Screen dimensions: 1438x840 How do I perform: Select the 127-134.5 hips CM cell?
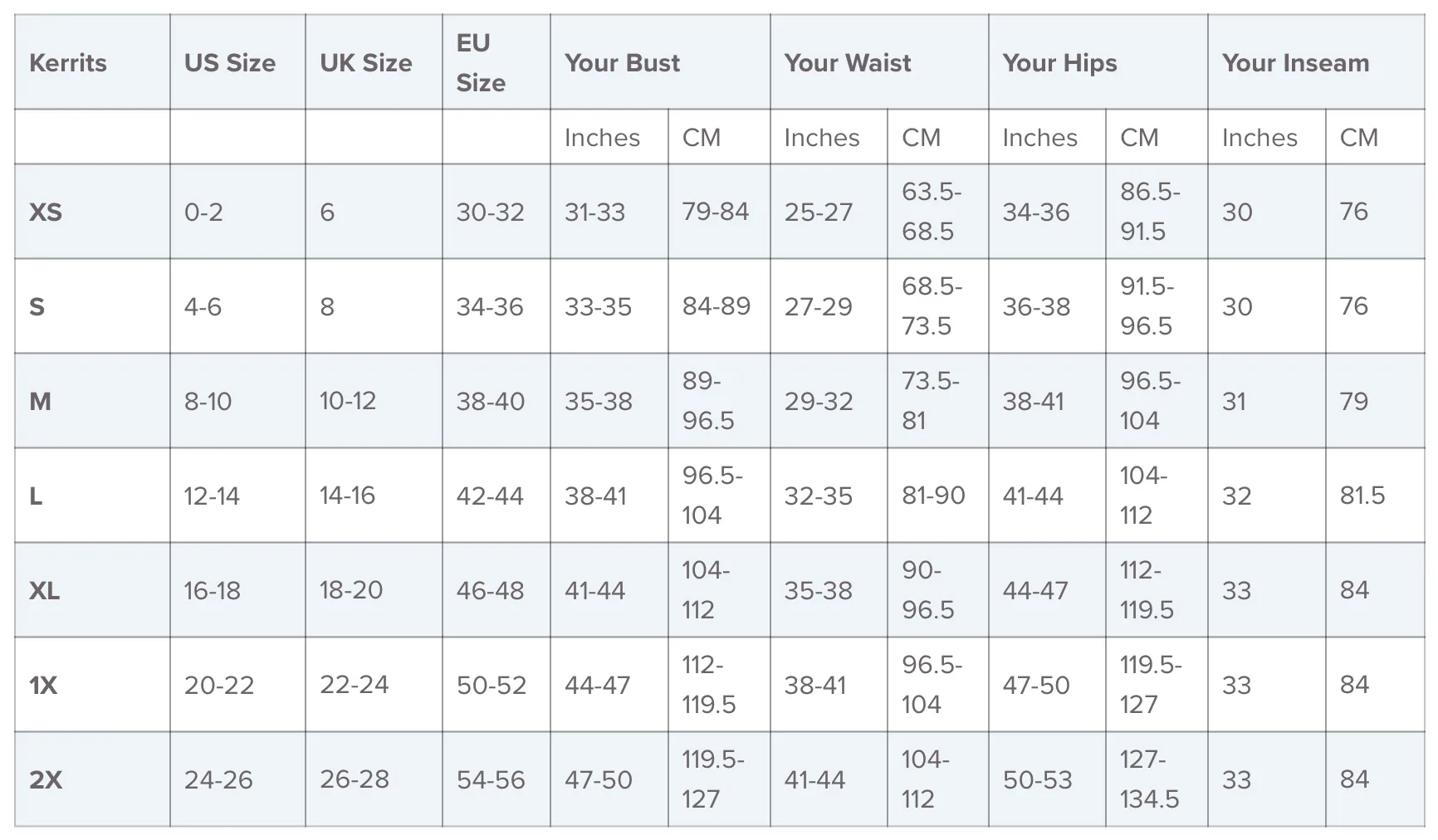point(1157,779)
